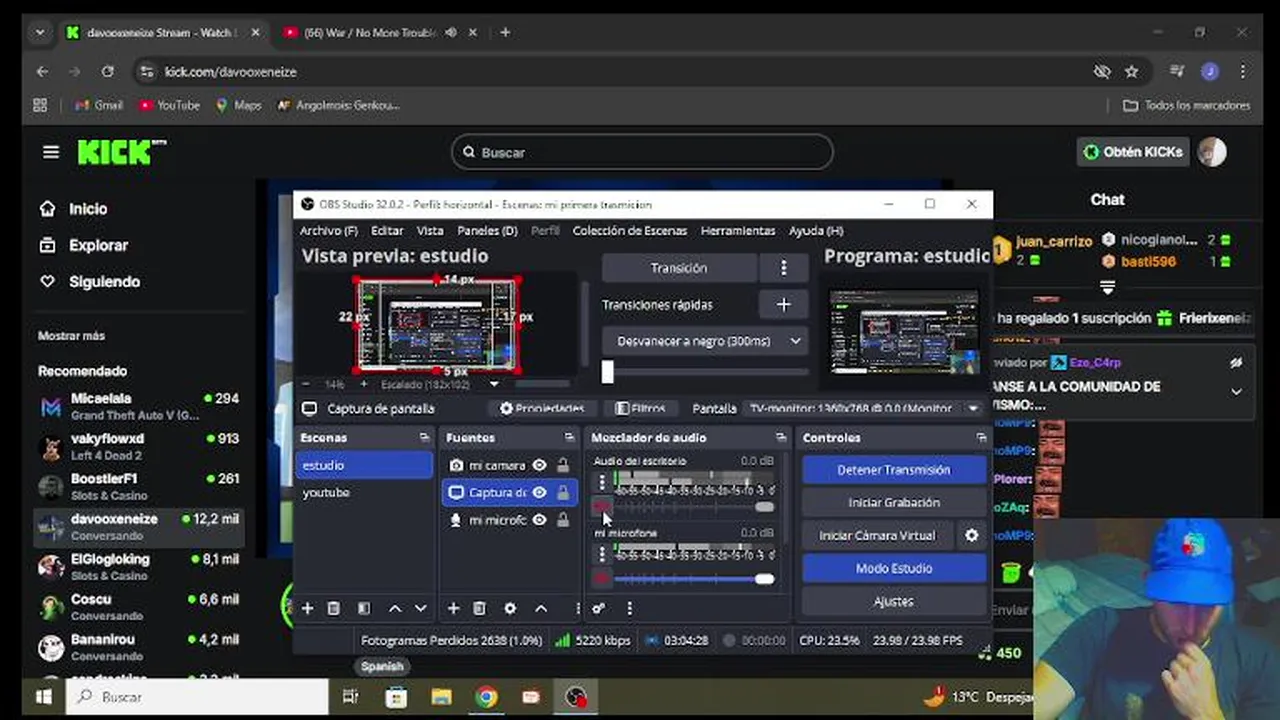
Task: Undock the Controles panel
Action: tap(981, 438)
